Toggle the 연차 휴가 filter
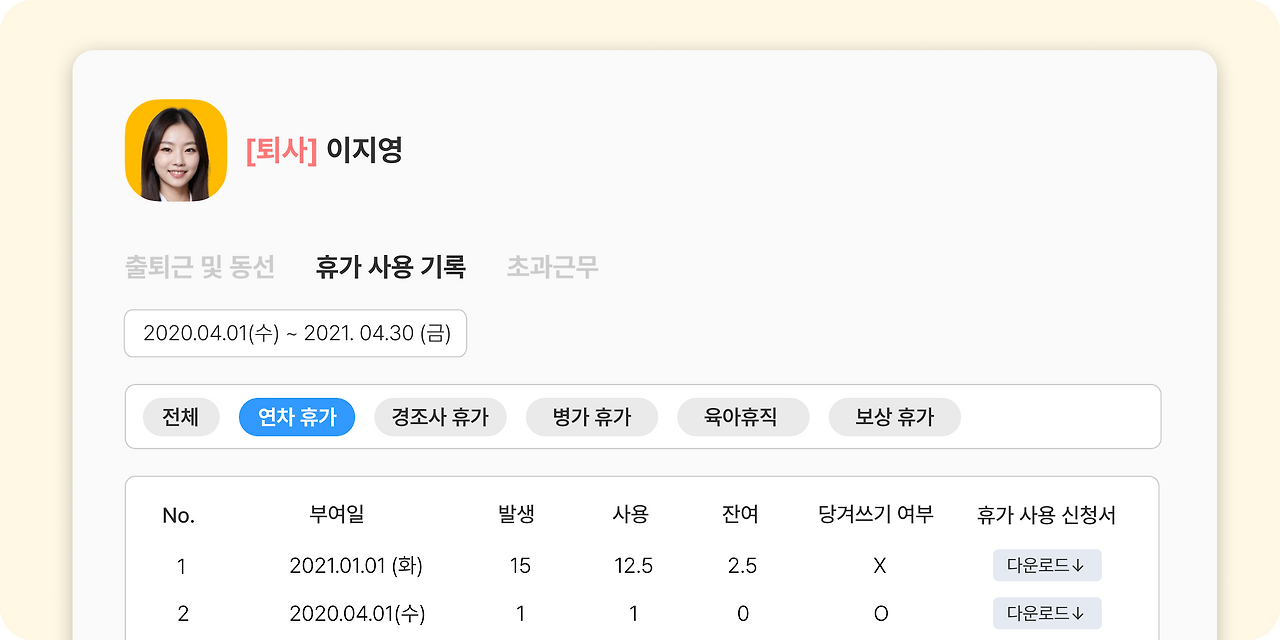This screenshot has height=640, width=1280. 296,417
